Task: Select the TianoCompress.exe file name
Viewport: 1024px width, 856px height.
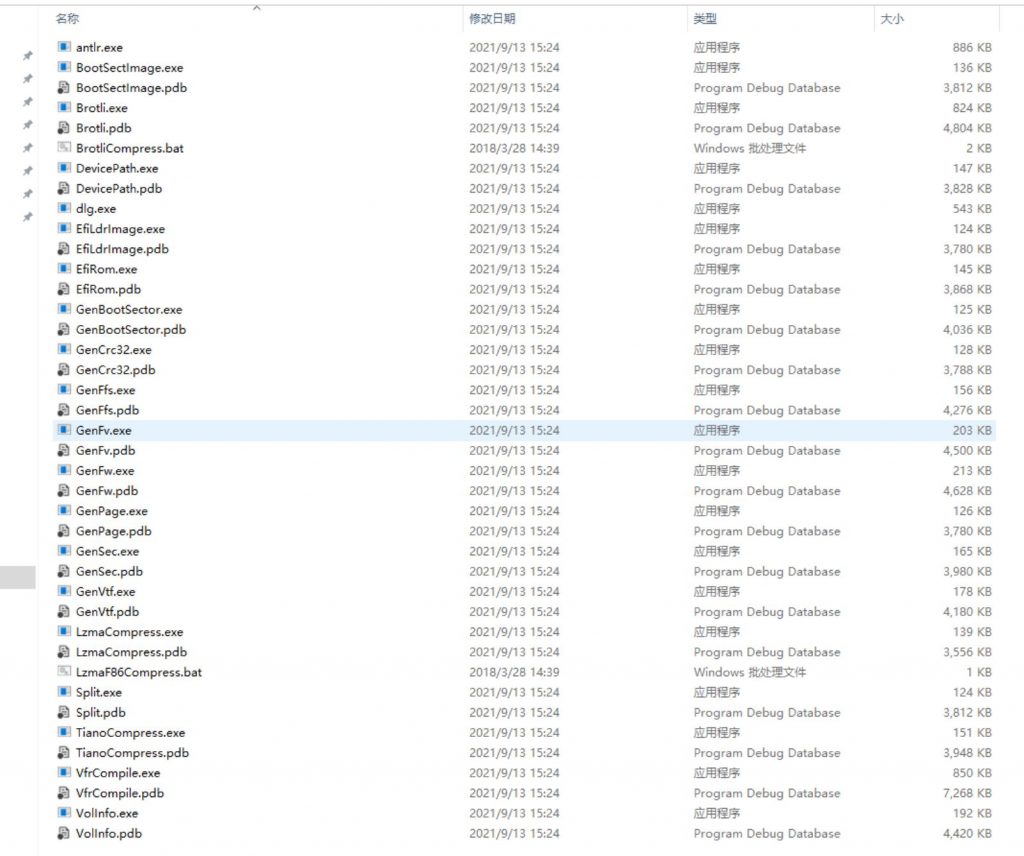Action: click(x=130, y=733)
